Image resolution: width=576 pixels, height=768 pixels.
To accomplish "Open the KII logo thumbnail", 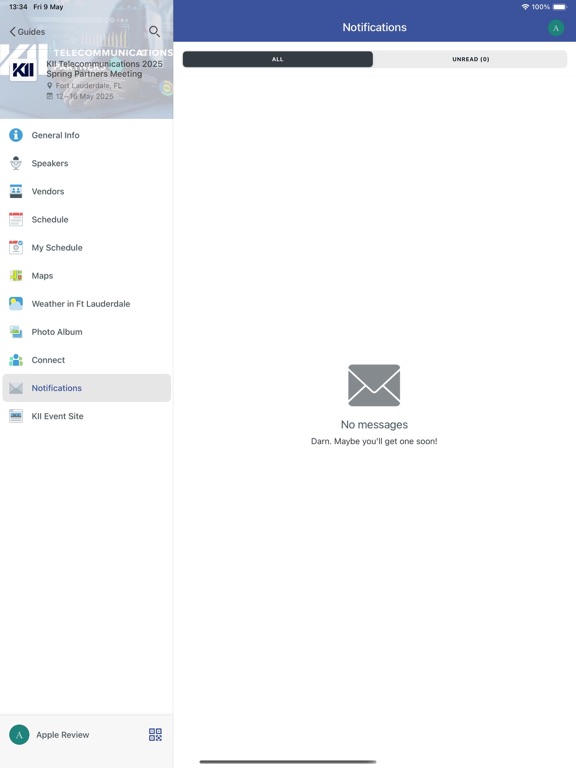I will [x=23, y=70].
